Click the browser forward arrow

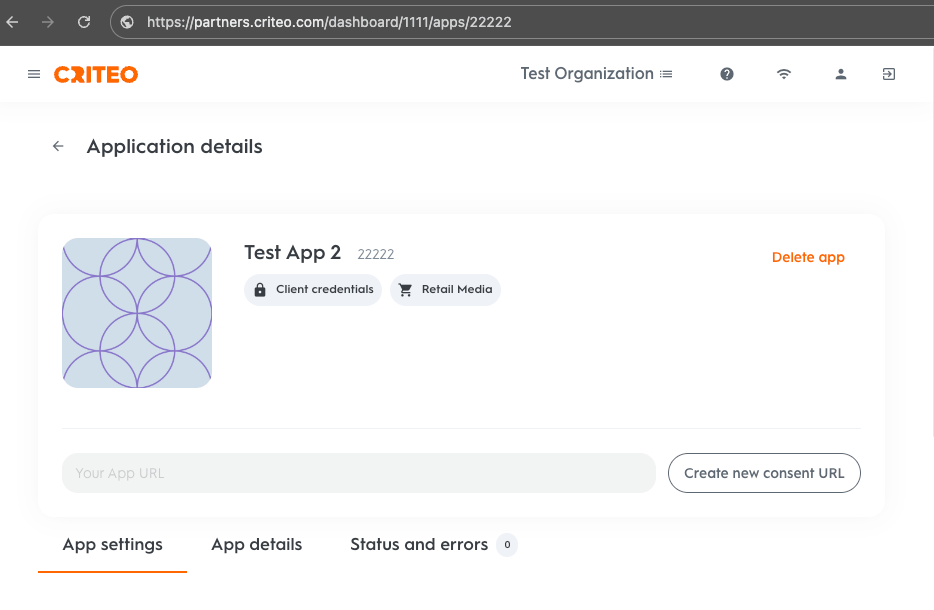pos(48,22)
